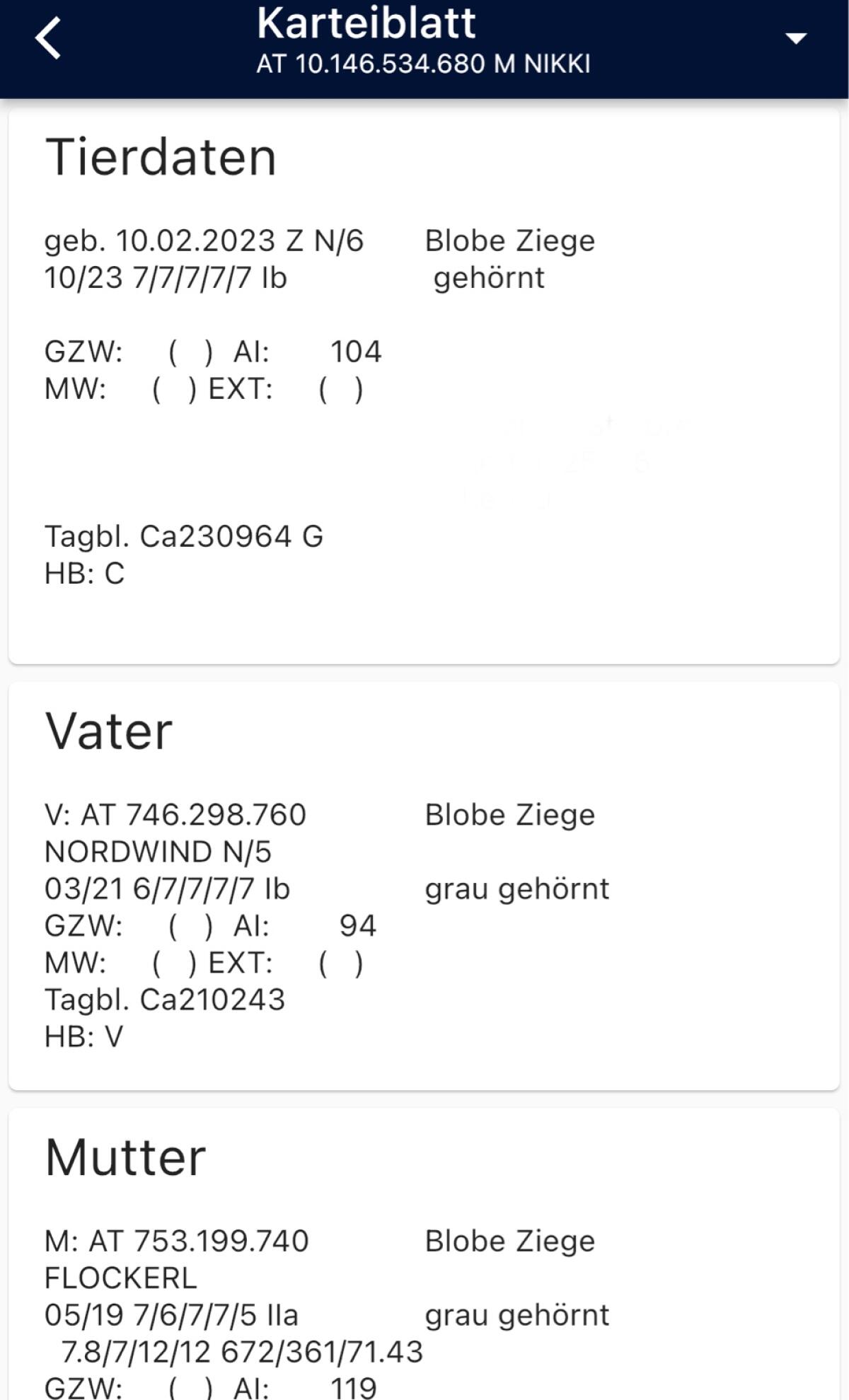
Task: Tap the AI value 94 in Vater
Action: coord(357,926)
